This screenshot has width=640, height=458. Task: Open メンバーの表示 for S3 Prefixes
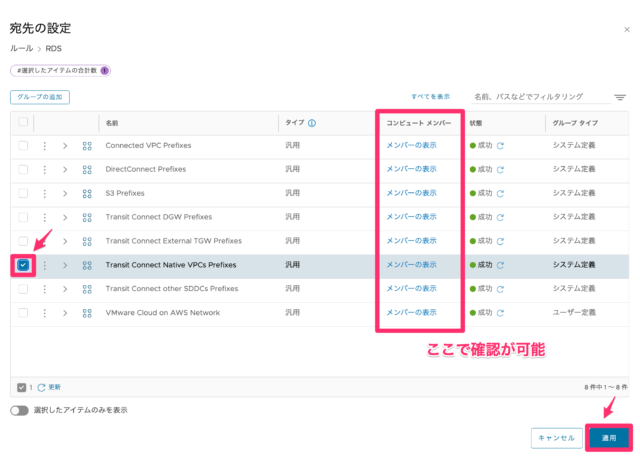coord(411,193)
